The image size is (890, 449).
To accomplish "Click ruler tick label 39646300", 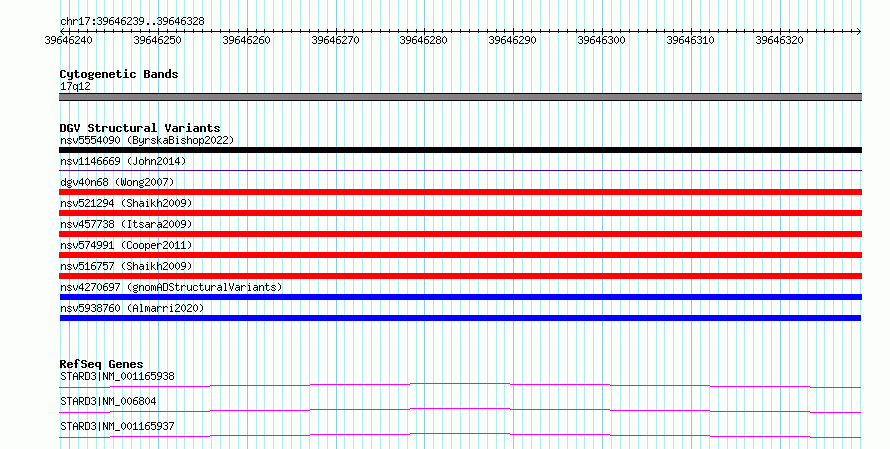I will click(602, 40).
